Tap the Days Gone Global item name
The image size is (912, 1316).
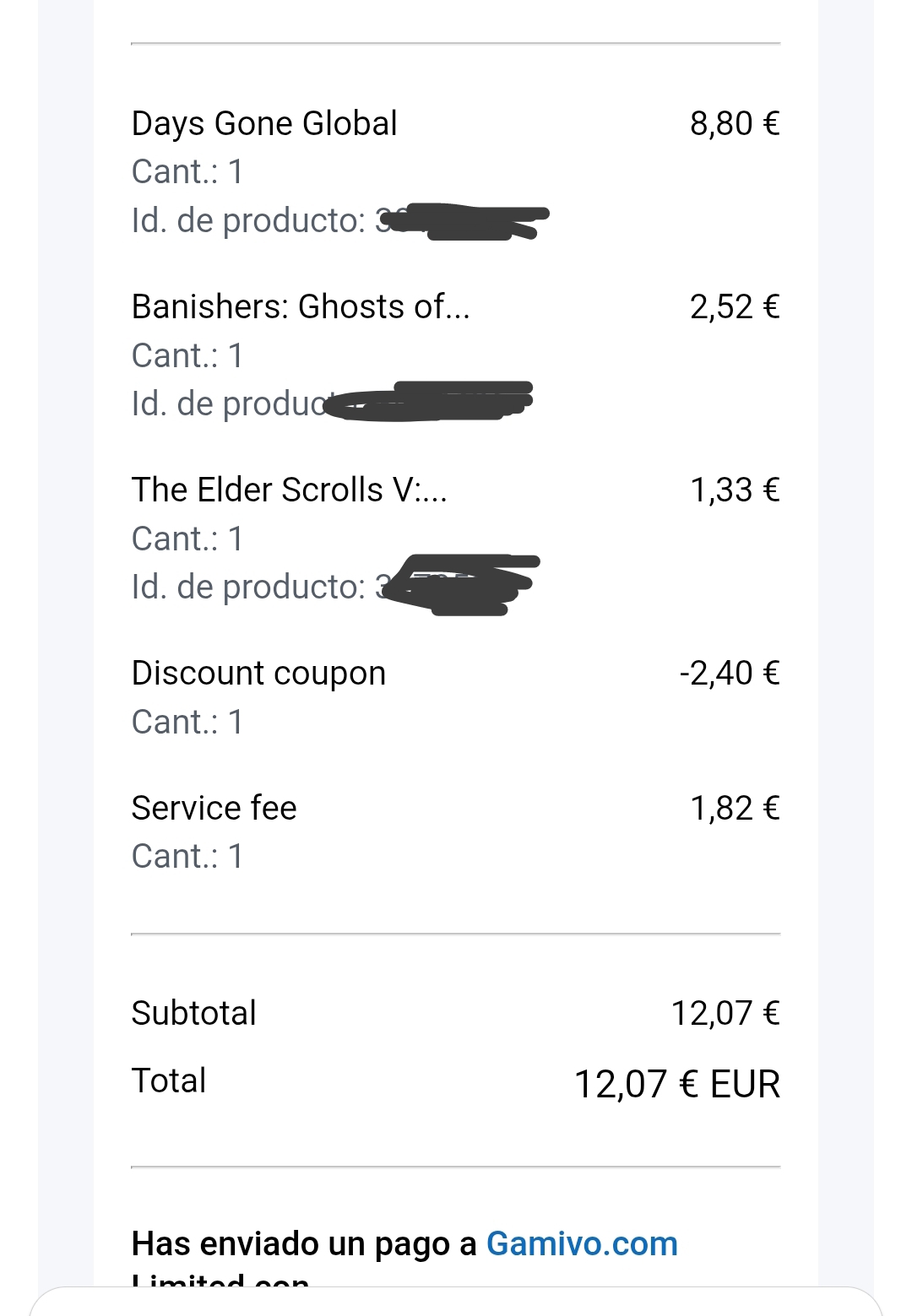[264, 123]
